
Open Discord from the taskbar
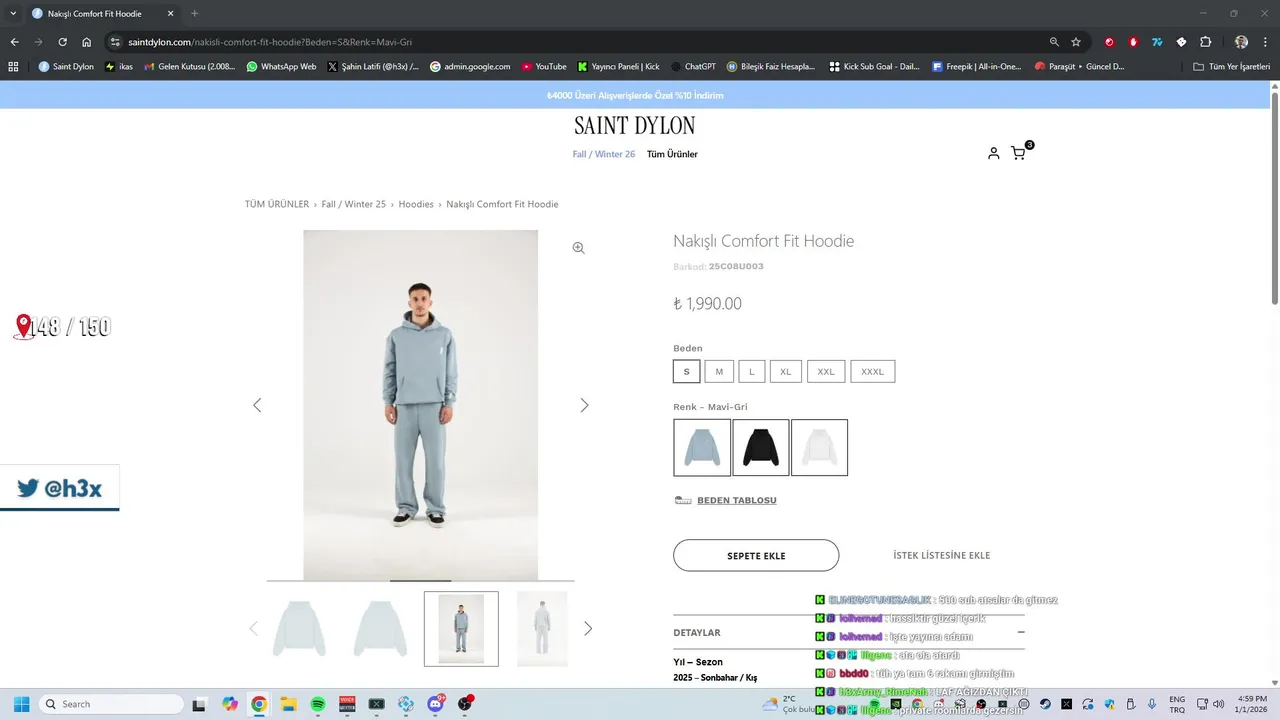click(x=436, y=704)
